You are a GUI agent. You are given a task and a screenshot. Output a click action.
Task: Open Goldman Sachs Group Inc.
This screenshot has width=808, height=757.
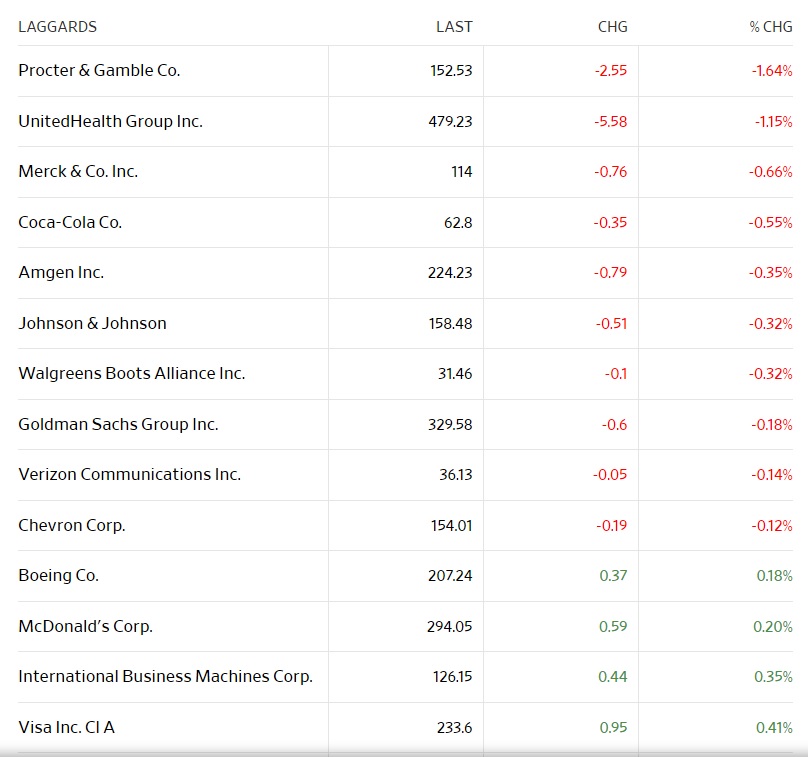tap(118, 425)
